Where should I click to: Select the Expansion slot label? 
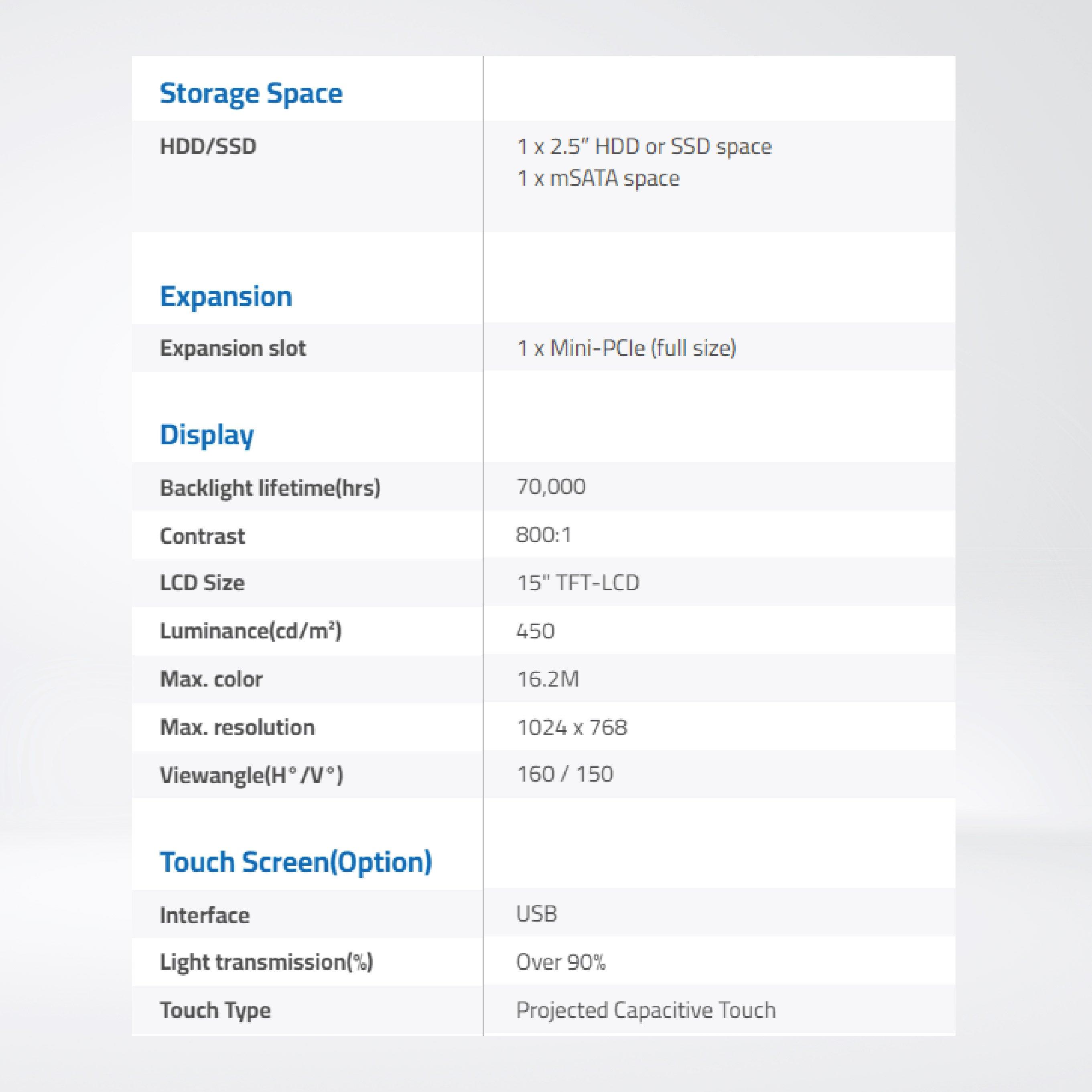[x=233, y=348]
